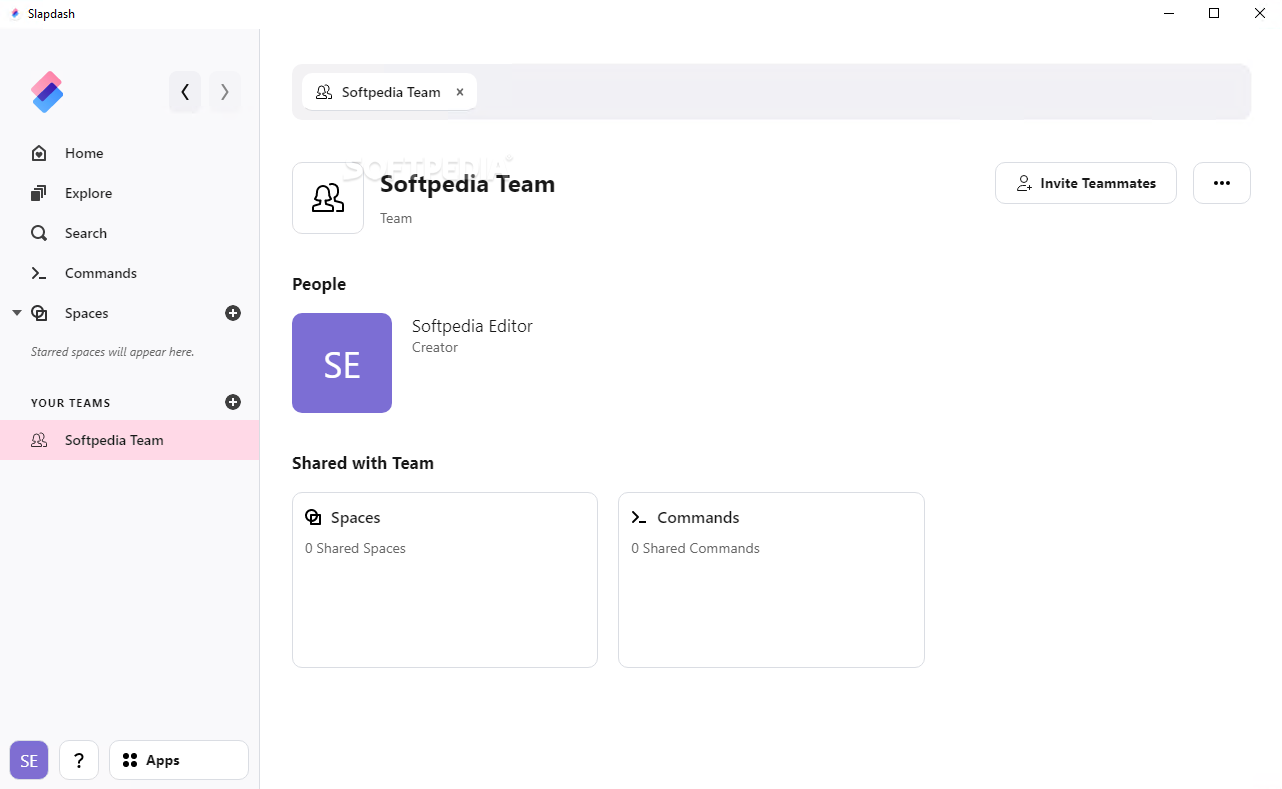Open help with the question mark button

79,760
